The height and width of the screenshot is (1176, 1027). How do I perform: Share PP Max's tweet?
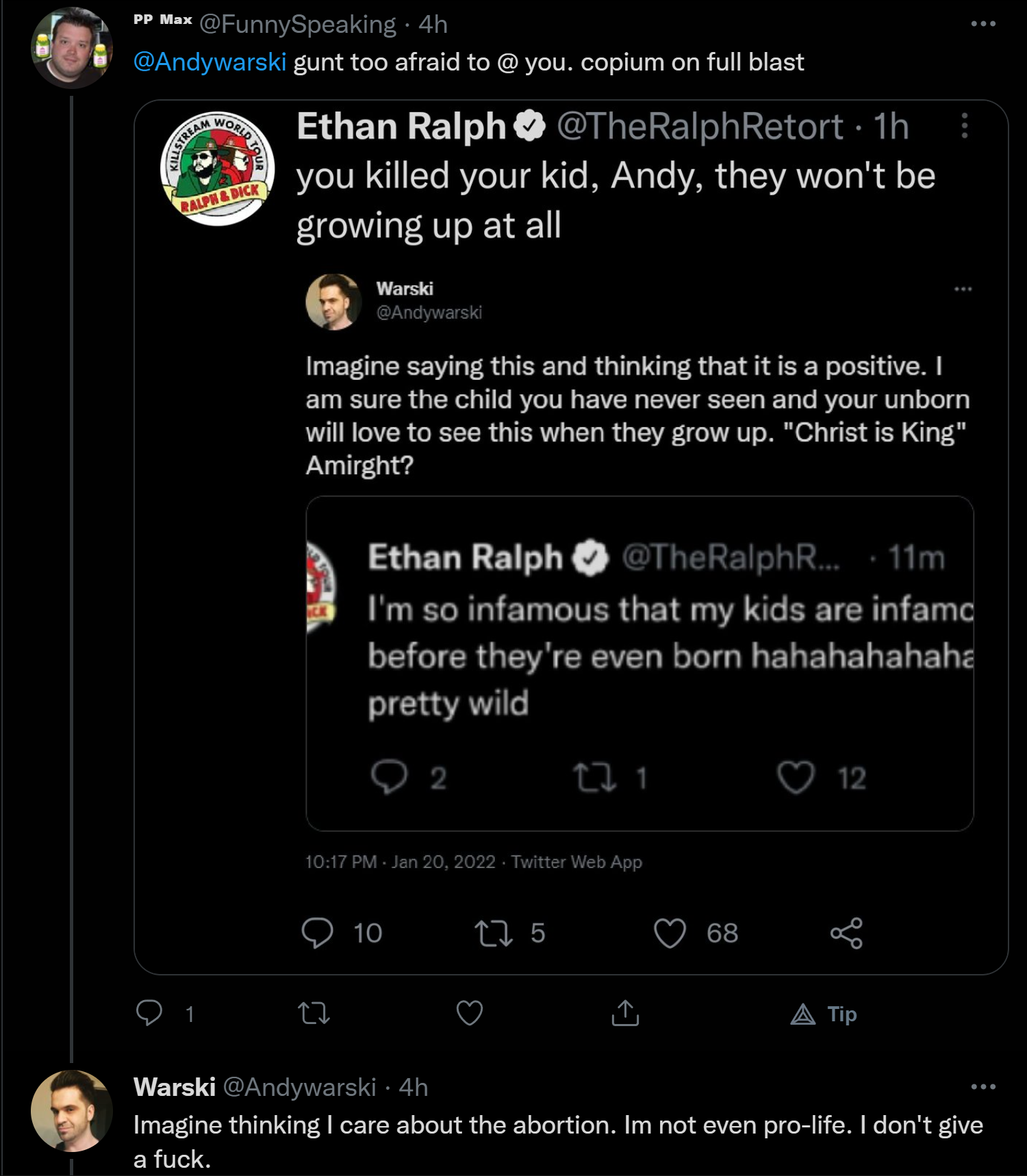[x=624, y=1012]
